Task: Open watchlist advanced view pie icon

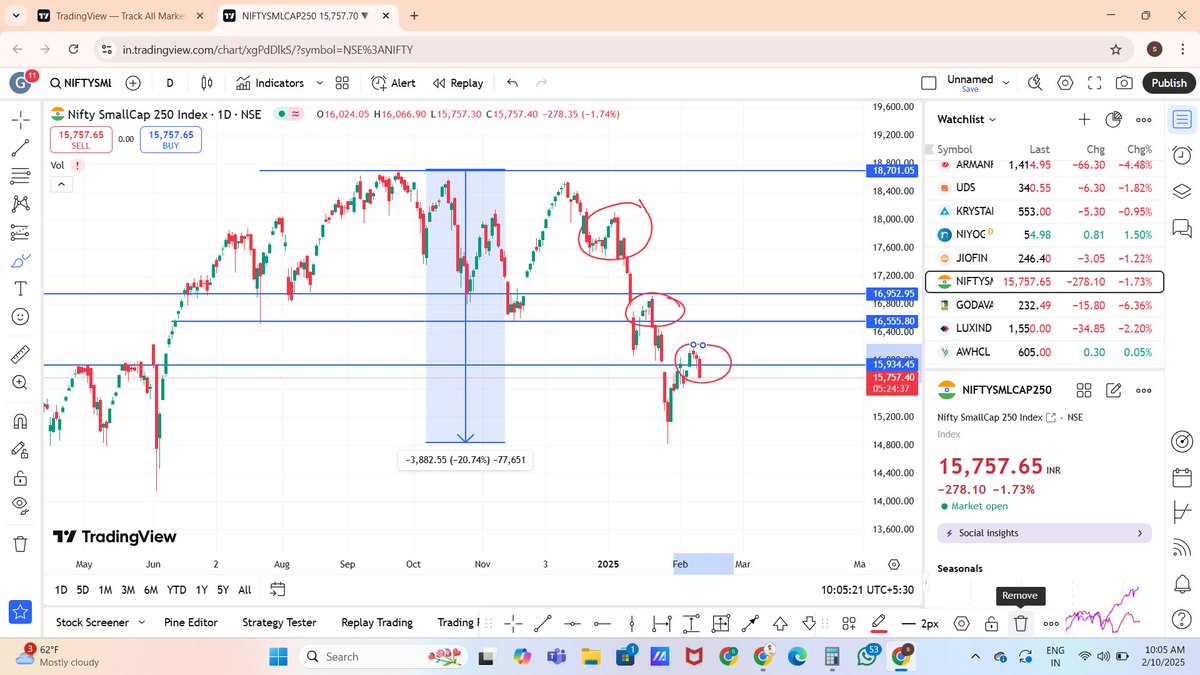Action: click(x=1114, y=119)
